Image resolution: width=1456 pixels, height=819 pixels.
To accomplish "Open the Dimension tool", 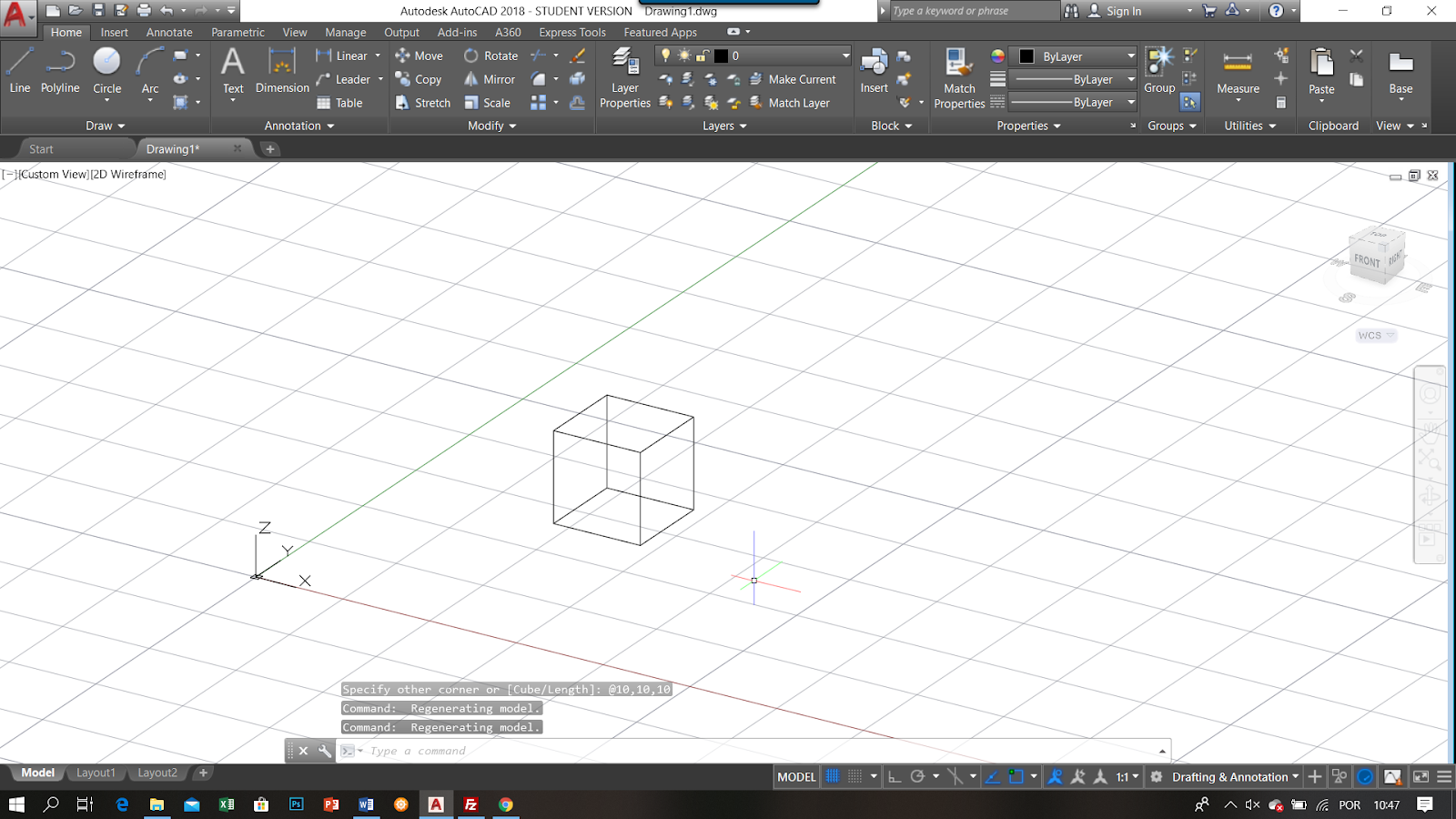I will (282, 70).
